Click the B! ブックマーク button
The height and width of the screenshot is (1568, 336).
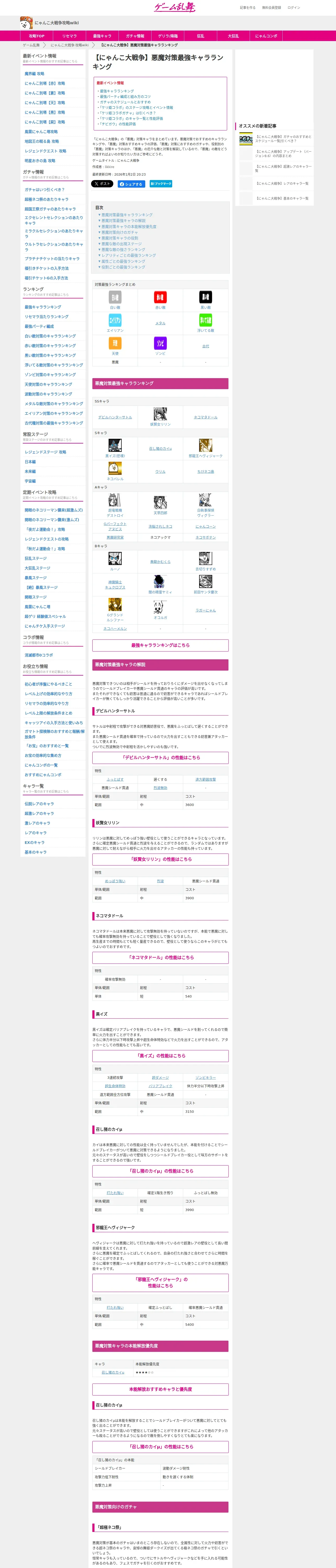(161, 183)
